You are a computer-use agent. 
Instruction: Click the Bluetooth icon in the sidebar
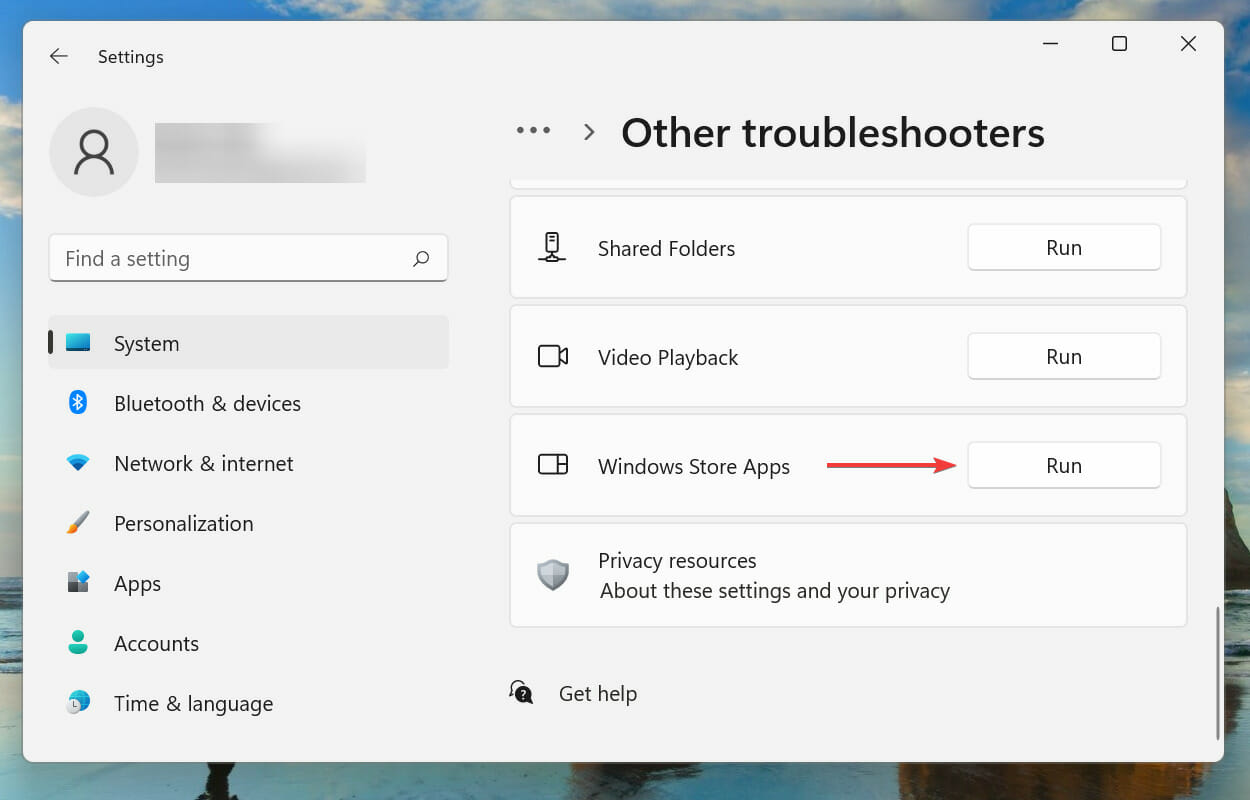(x=78, y=403)
